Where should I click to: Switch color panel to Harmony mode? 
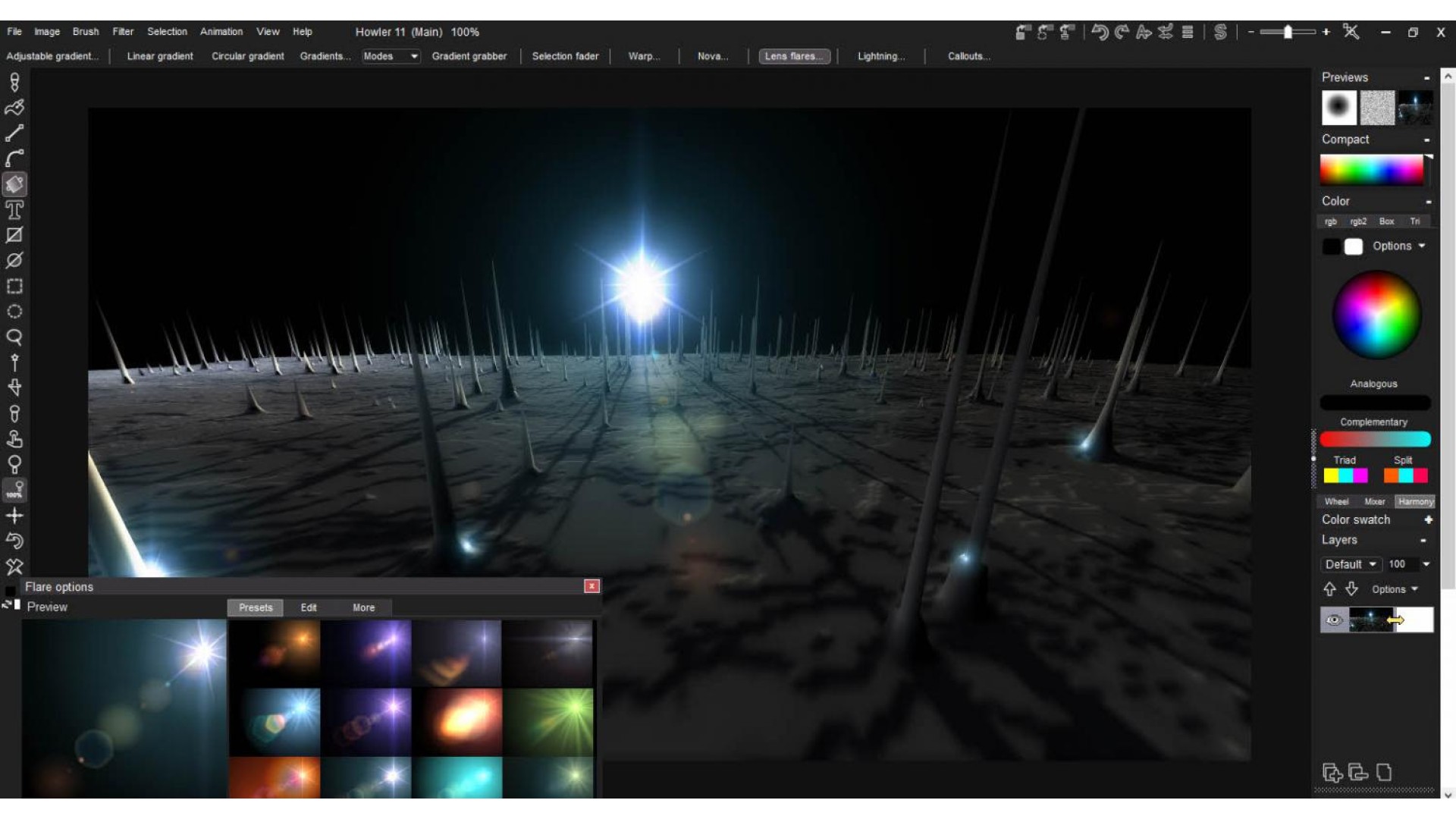pyautogui.click(x=1415, y=501)
